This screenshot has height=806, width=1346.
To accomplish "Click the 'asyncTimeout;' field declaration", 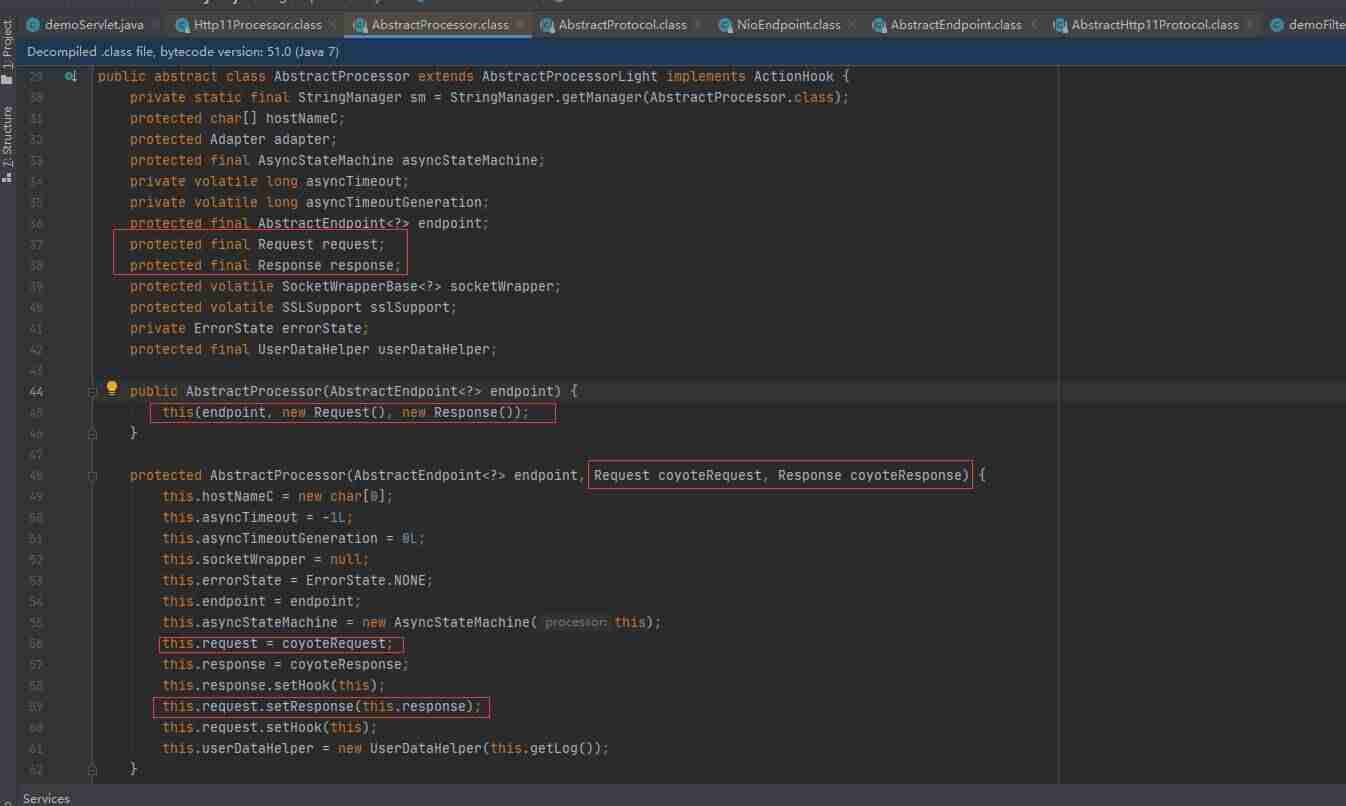I will coord(358,181).
